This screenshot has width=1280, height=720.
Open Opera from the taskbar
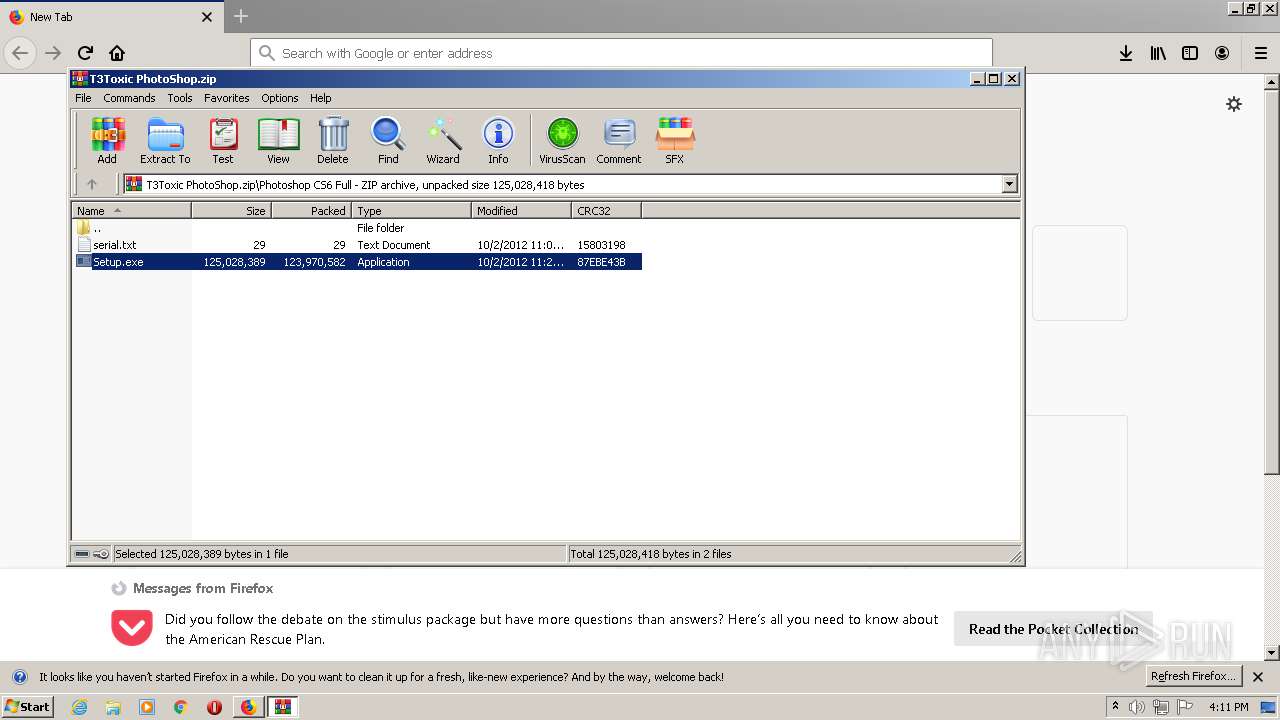pos(214,707)
